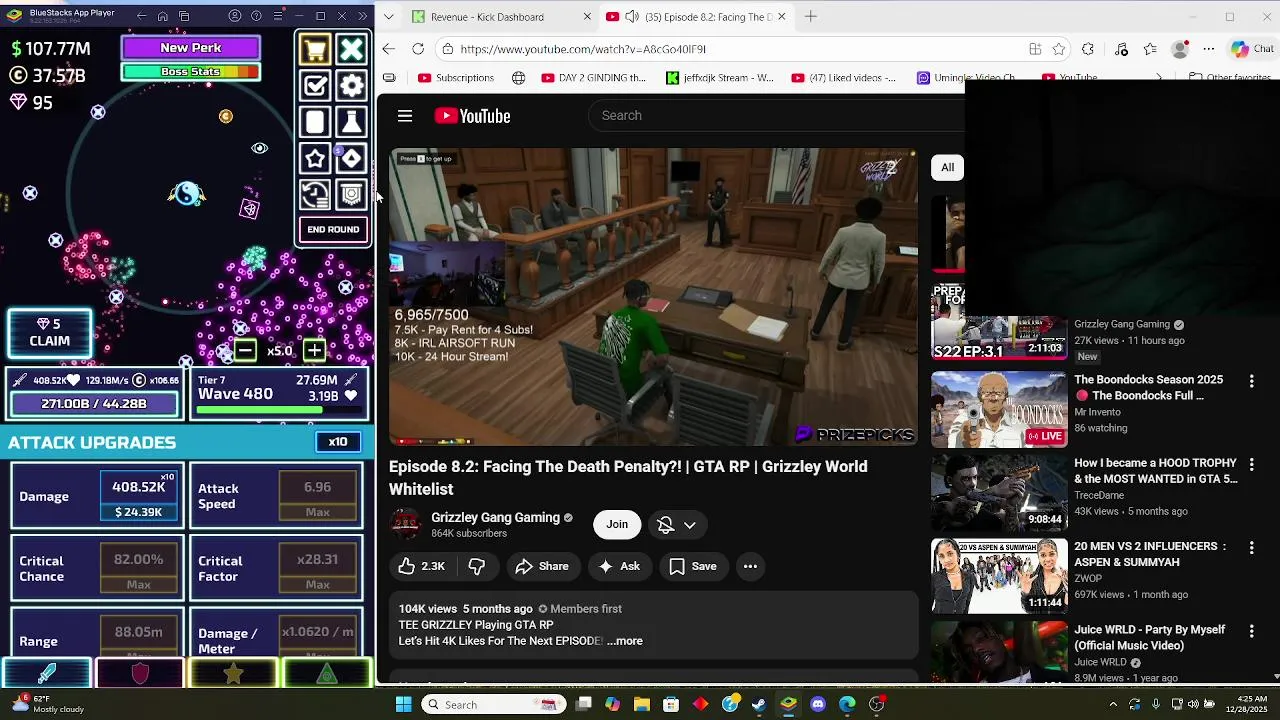This screenshot has width=1280, height=720.
Task: Open the banner guild icon in game
Action: click(x=351, y=194)
